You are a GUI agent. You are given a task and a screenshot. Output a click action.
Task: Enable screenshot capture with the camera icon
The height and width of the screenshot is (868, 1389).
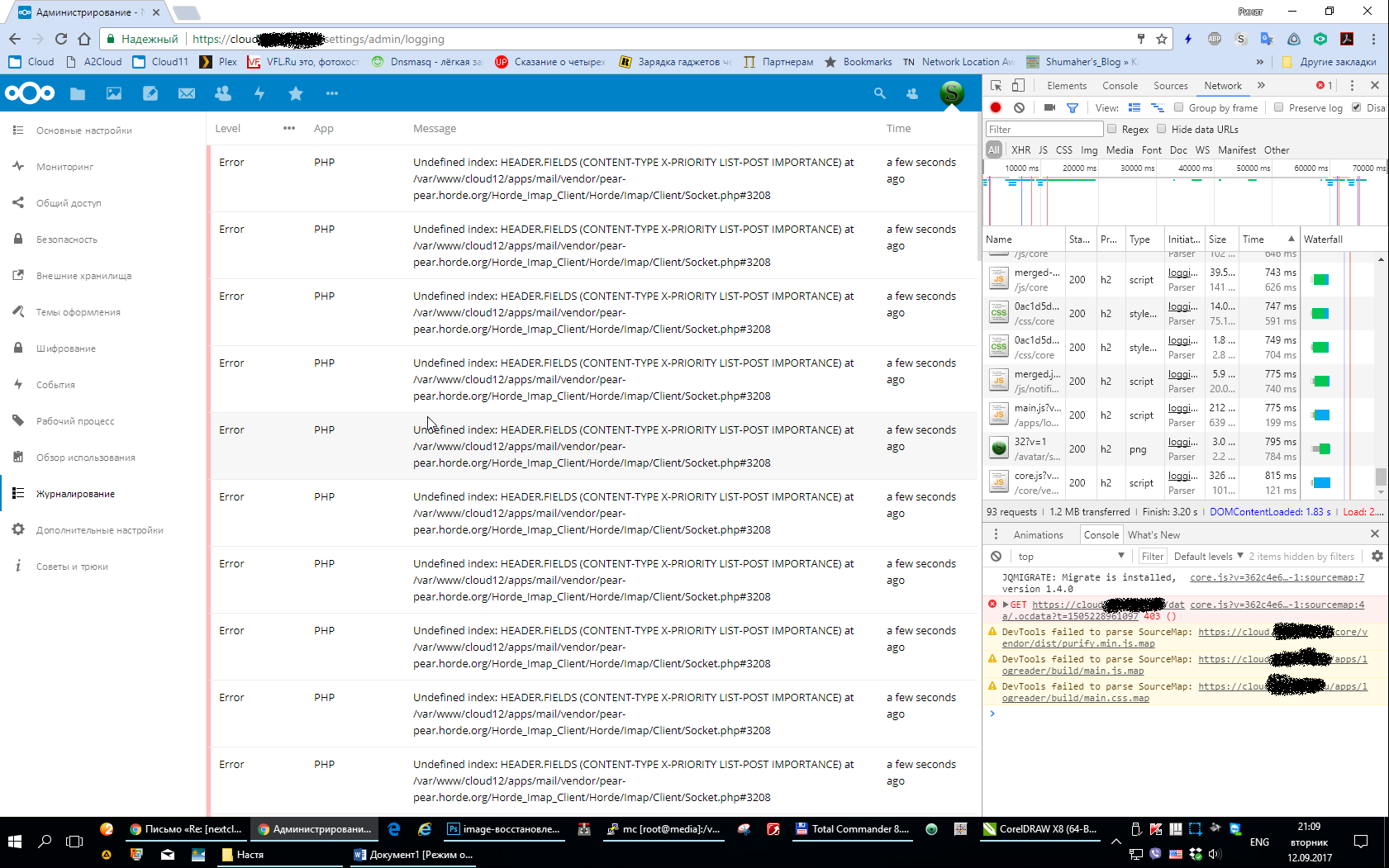pos(1049,107)
